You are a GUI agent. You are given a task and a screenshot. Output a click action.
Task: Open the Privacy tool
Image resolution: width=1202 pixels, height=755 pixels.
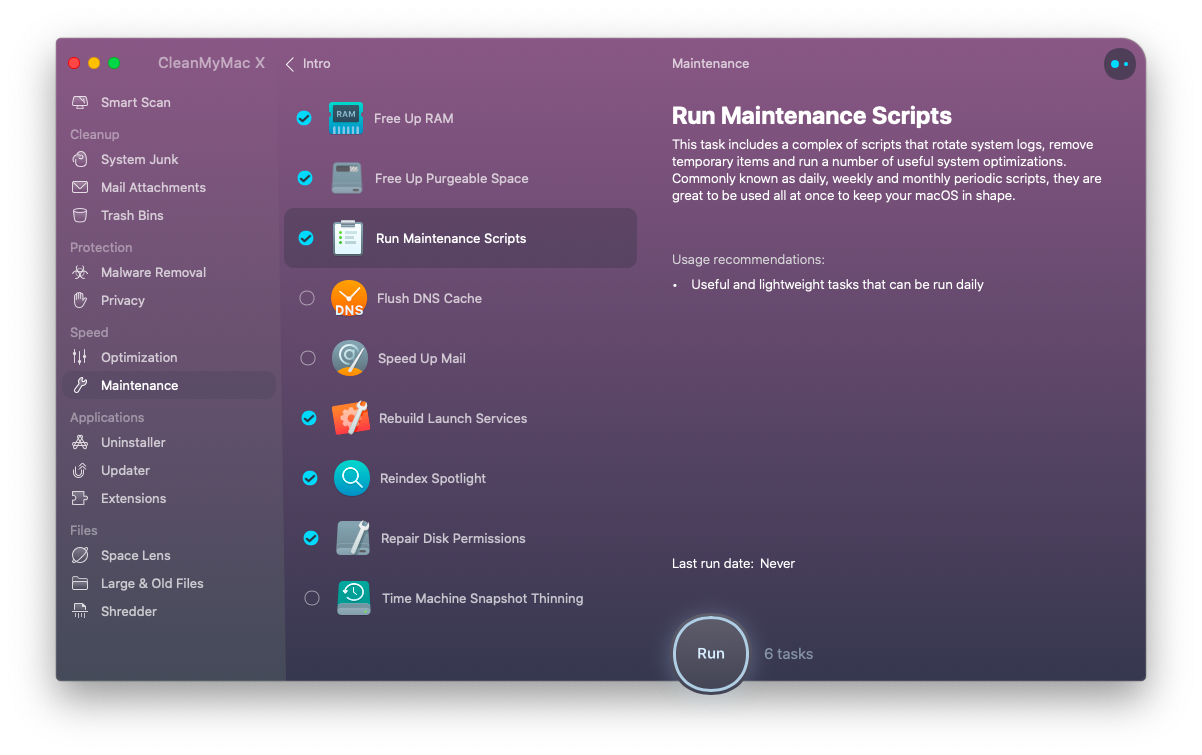(x=123, y=300)
